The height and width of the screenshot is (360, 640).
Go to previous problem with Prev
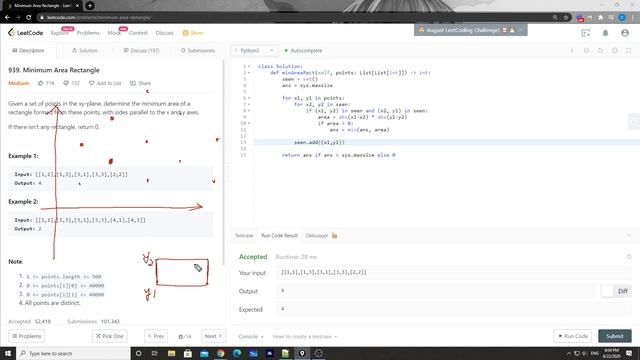click(156, 336)
